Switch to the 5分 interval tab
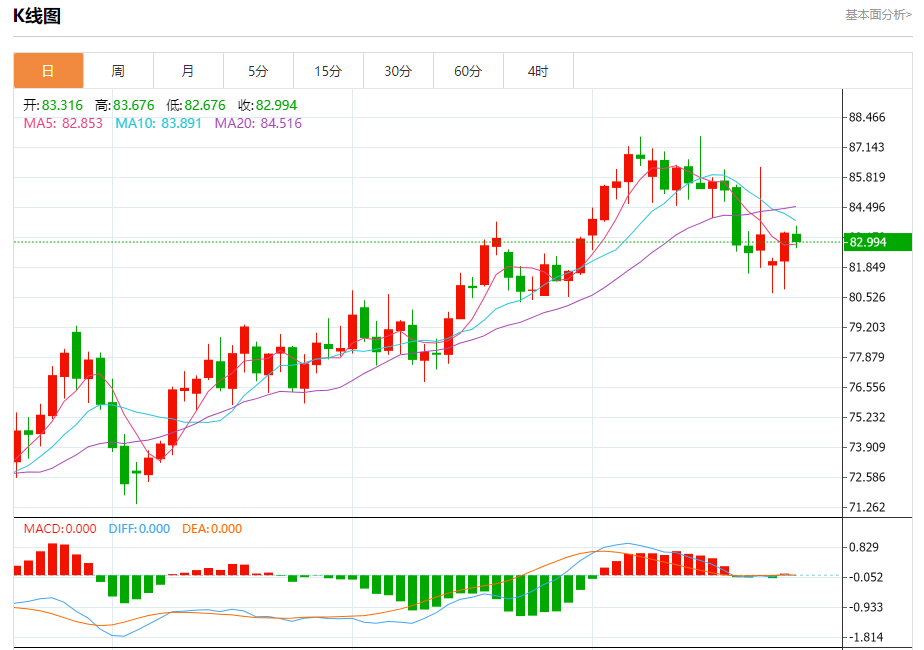924x650 pixels. point(258,71)
